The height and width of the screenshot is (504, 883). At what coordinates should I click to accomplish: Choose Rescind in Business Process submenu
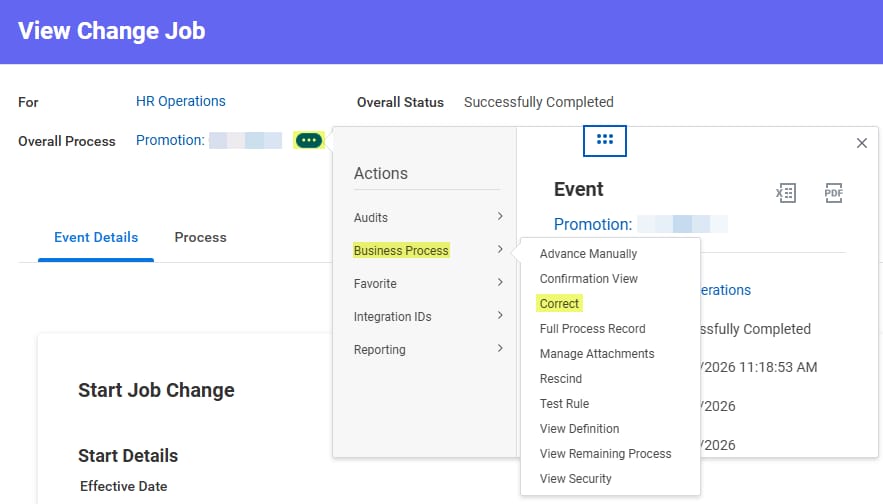(x=560, y=378)
